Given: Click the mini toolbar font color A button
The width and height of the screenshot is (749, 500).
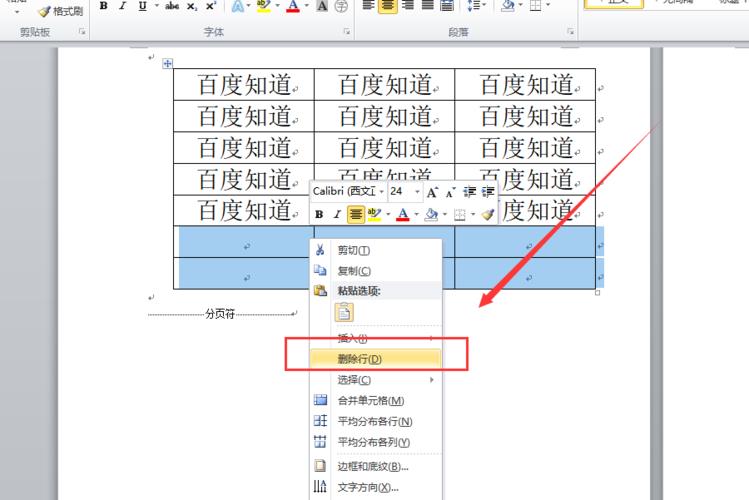Looking at the screenshot, I should 404,214.
